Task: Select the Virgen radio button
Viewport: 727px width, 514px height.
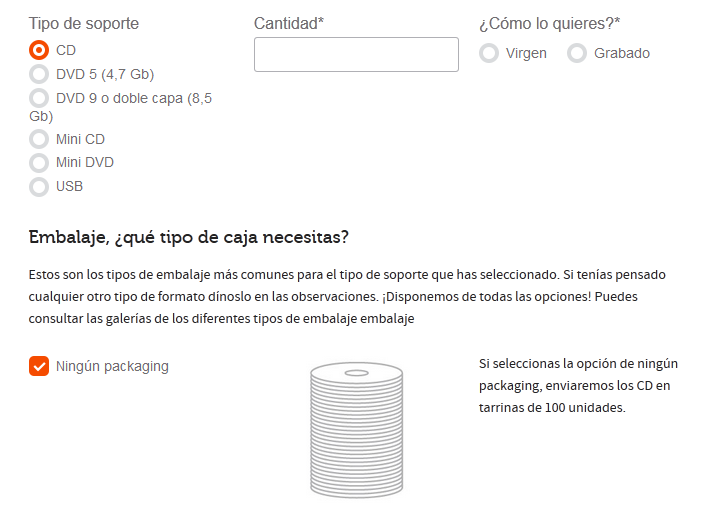Action: (489, 53)
